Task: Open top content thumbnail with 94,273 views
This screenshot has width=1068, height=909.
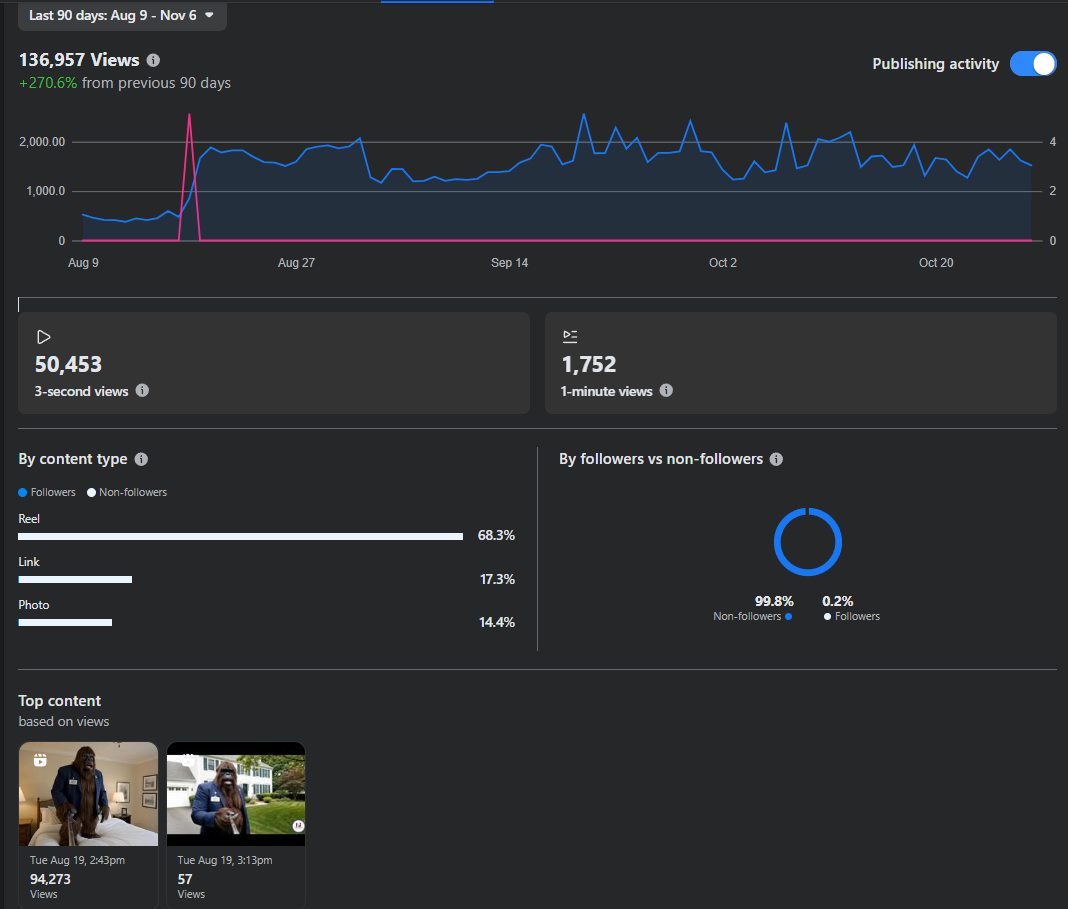Action: pos(88,795)
